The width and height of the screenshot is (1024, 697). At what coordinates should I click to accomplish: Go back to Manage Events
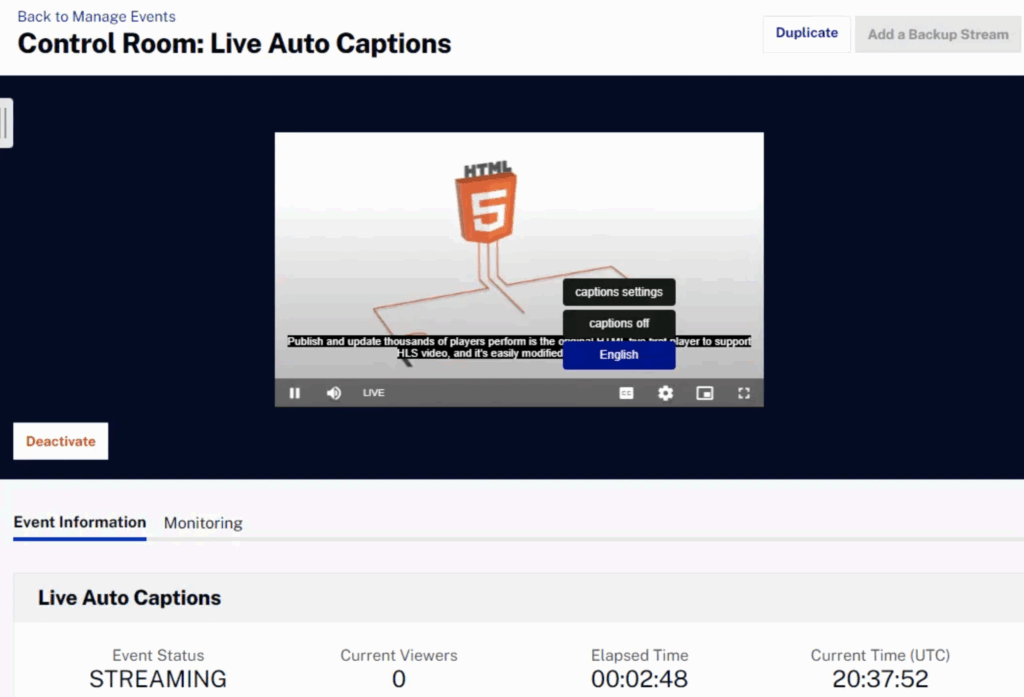coord(96,16)
